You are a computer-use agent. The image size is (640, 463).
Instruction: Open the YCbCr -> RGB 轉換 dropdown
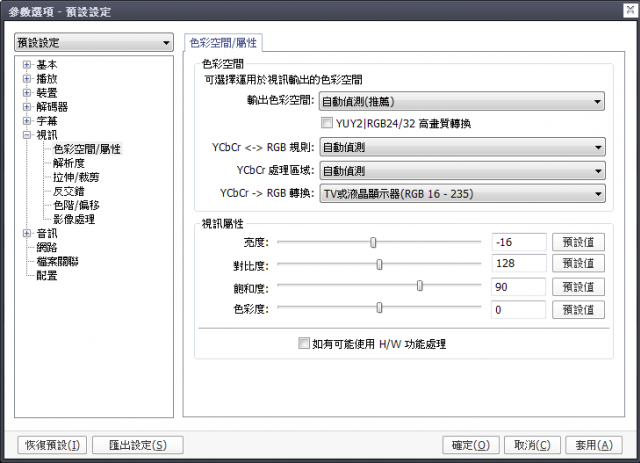point(462,194)
